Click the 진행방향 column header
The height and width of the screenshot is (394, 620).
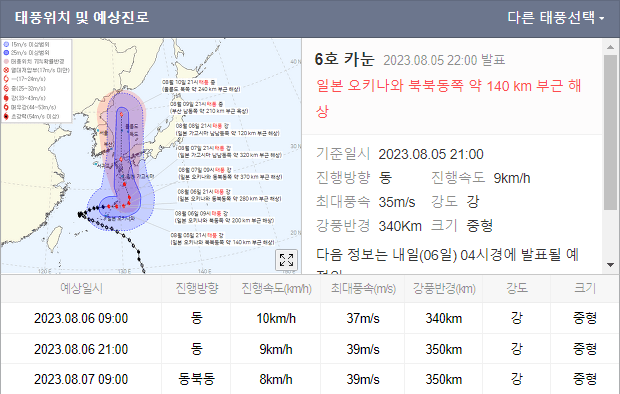[x=197, y=288]
